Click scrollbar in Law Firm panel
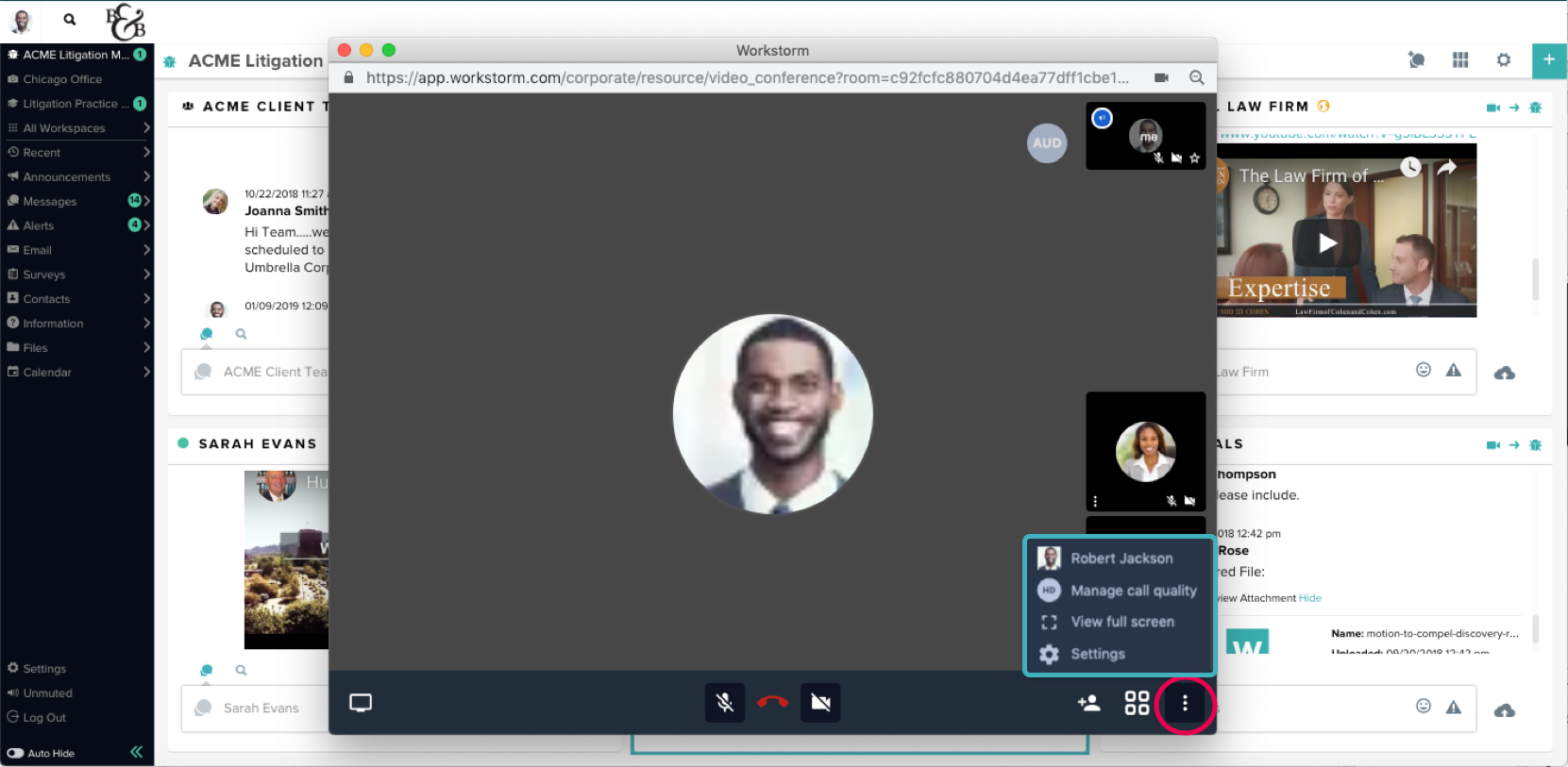 click(1535, 279)
